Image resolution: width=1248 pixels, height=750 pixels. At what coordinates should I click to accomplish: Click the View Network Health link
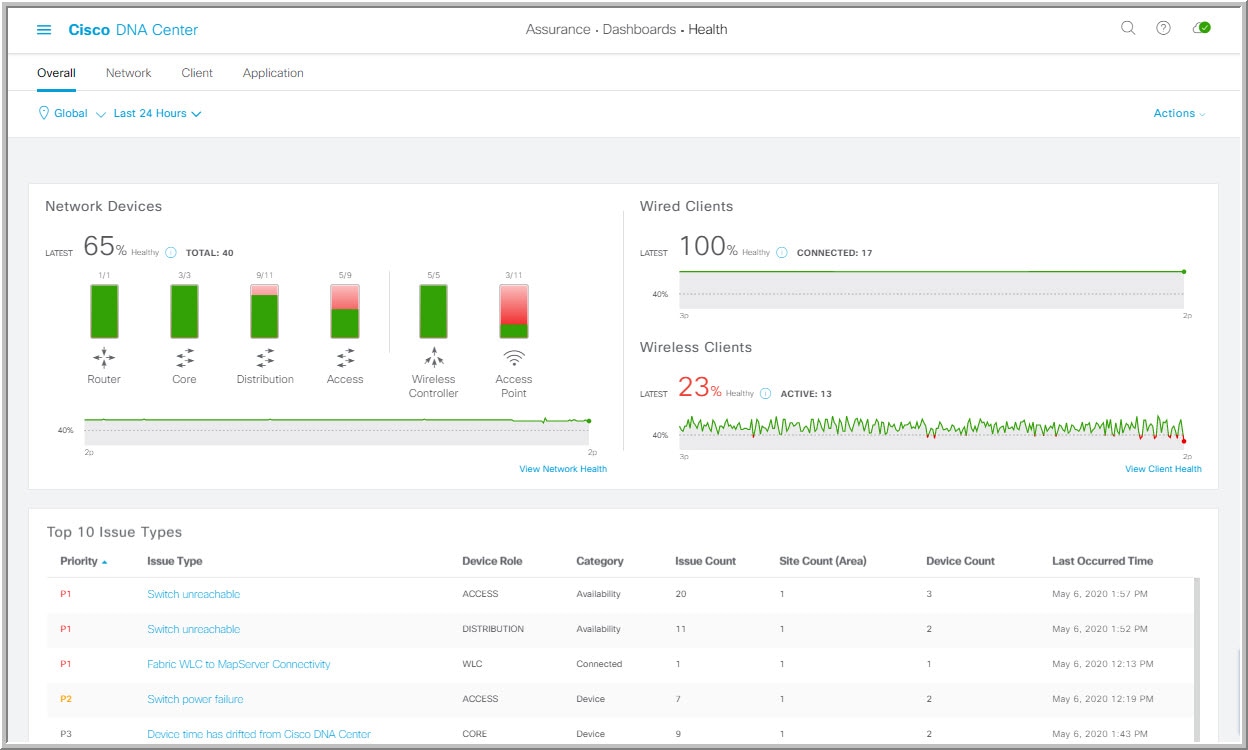tap(564, 468)
